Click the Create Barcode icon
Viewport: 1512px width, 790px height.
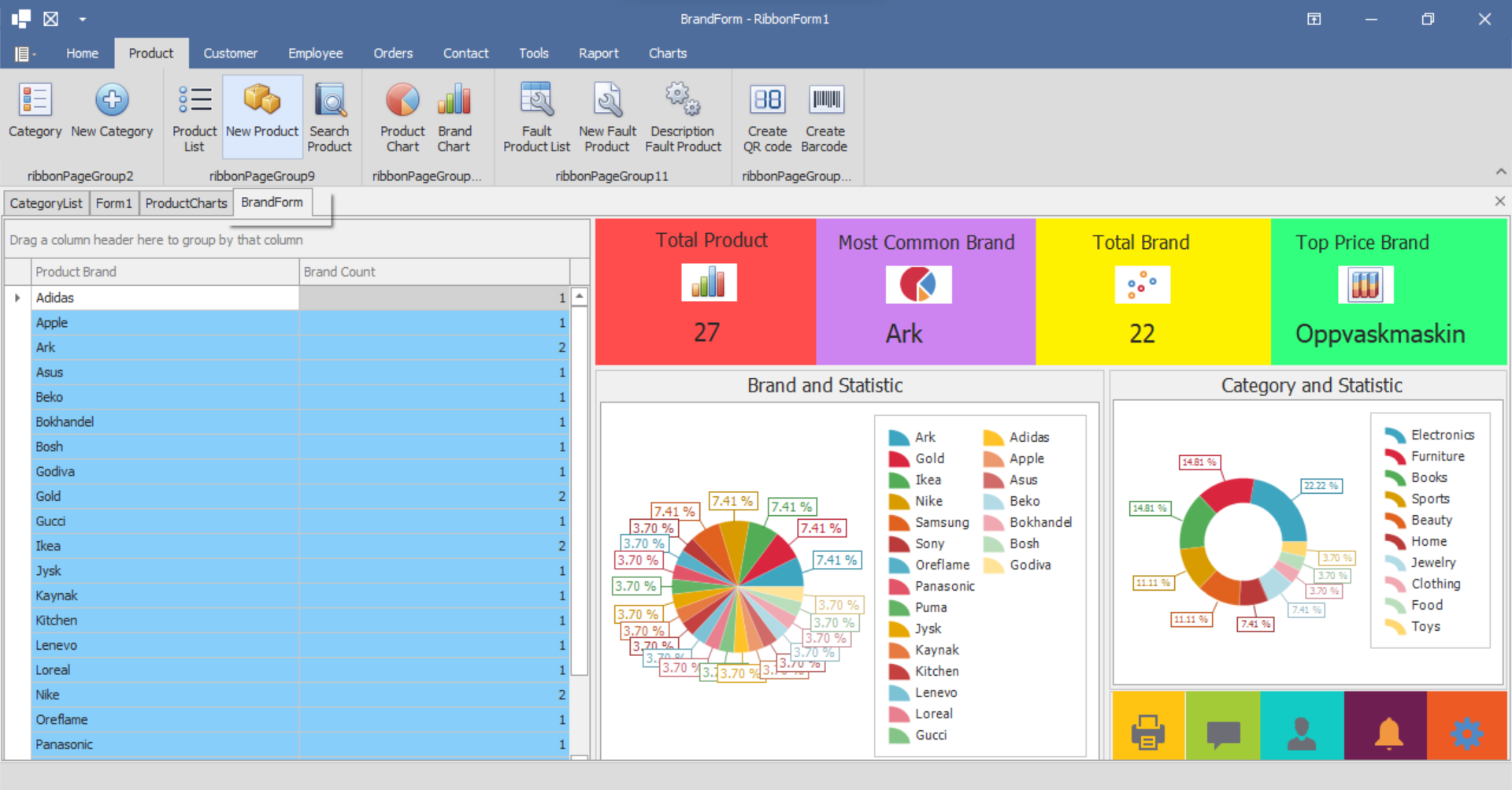click(825, 100)
